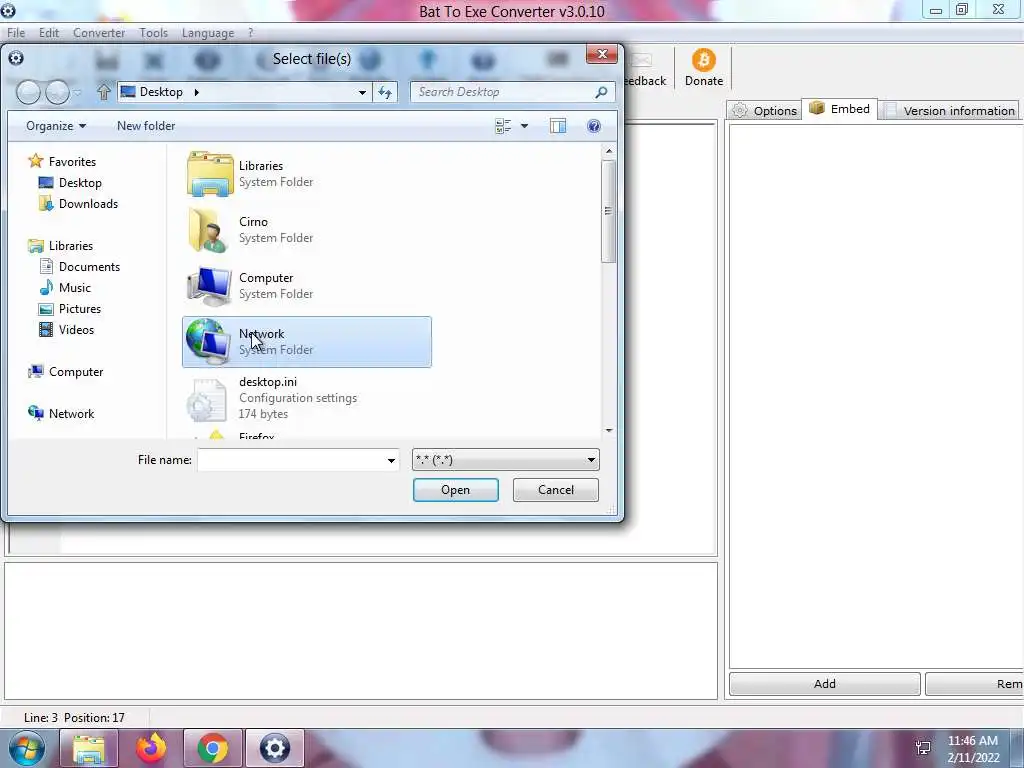Switch to the Options tab
The width and height of the screenshot is (1024, 768).
coord(765,110)
